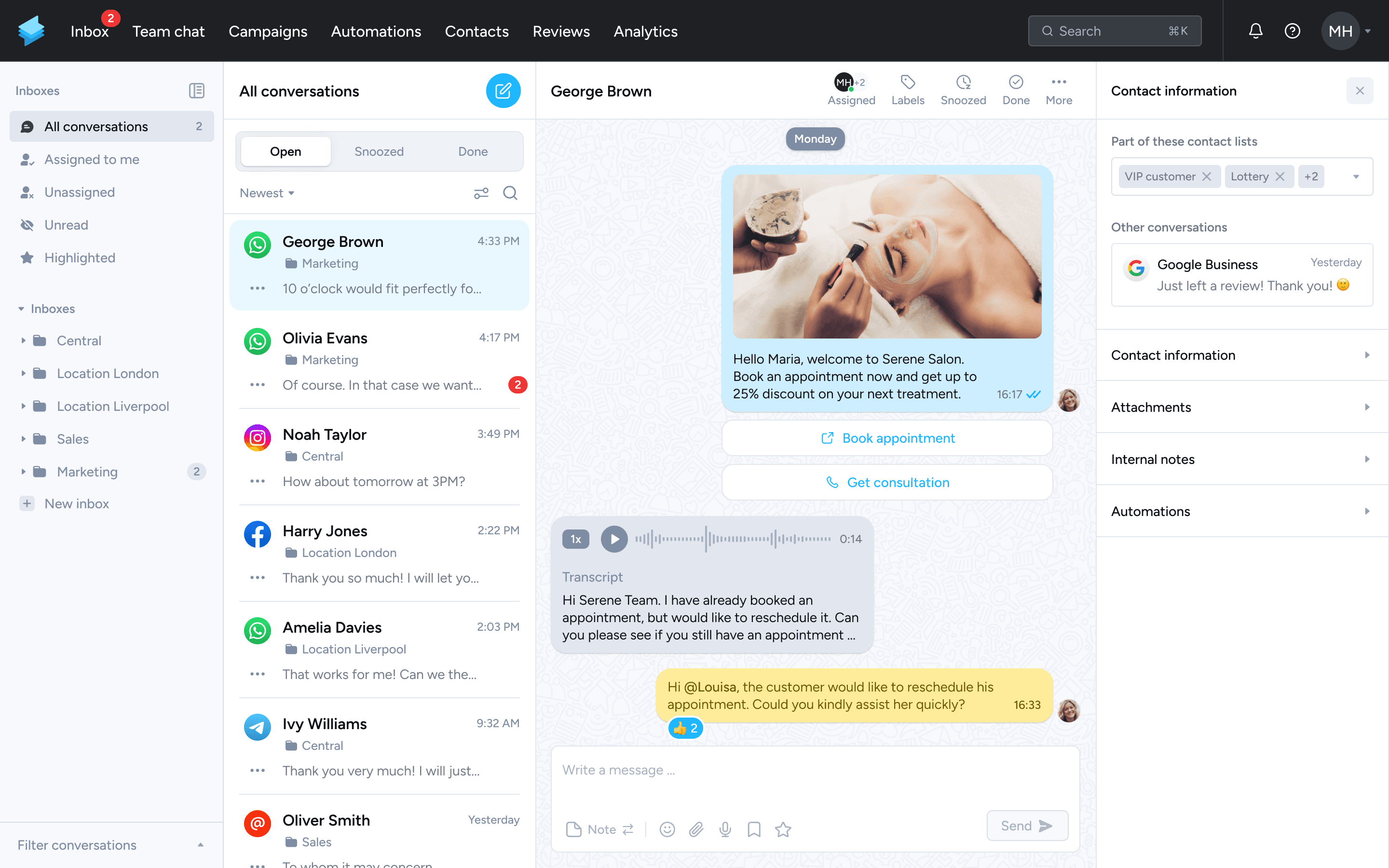Toggle the Highlighted conversations filter
The width and height of the screenshot is (1389, 868).
point(78,258)
